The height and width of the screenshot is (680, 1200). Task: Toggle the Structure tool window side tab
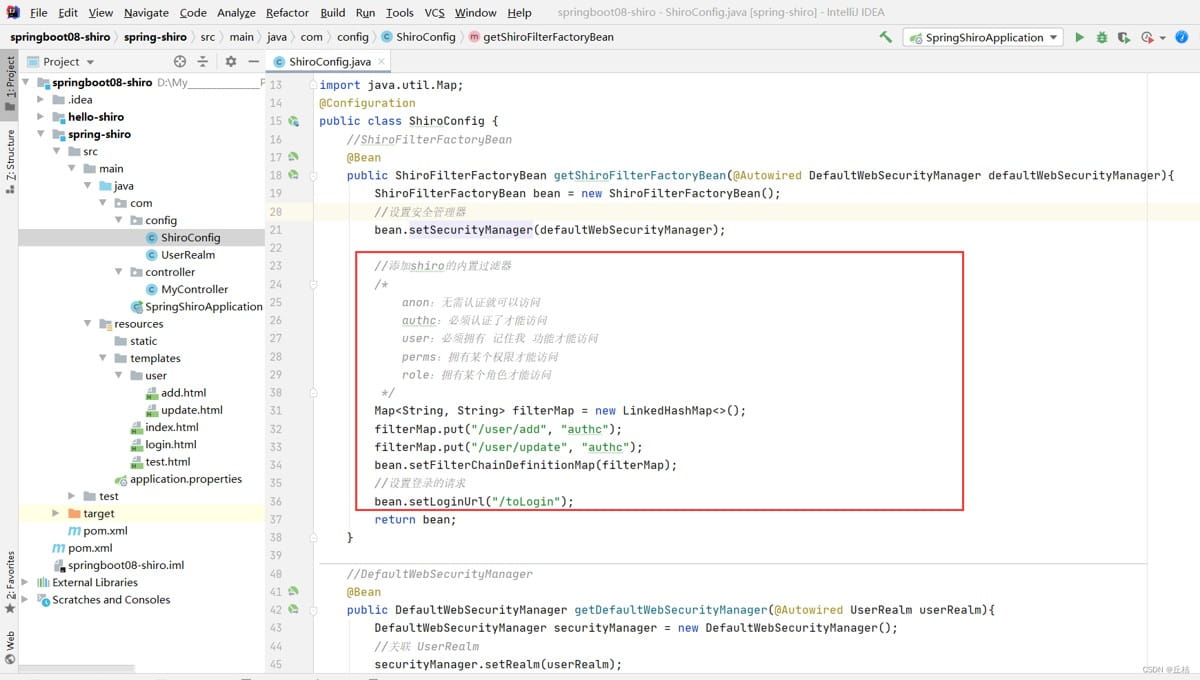10,160
